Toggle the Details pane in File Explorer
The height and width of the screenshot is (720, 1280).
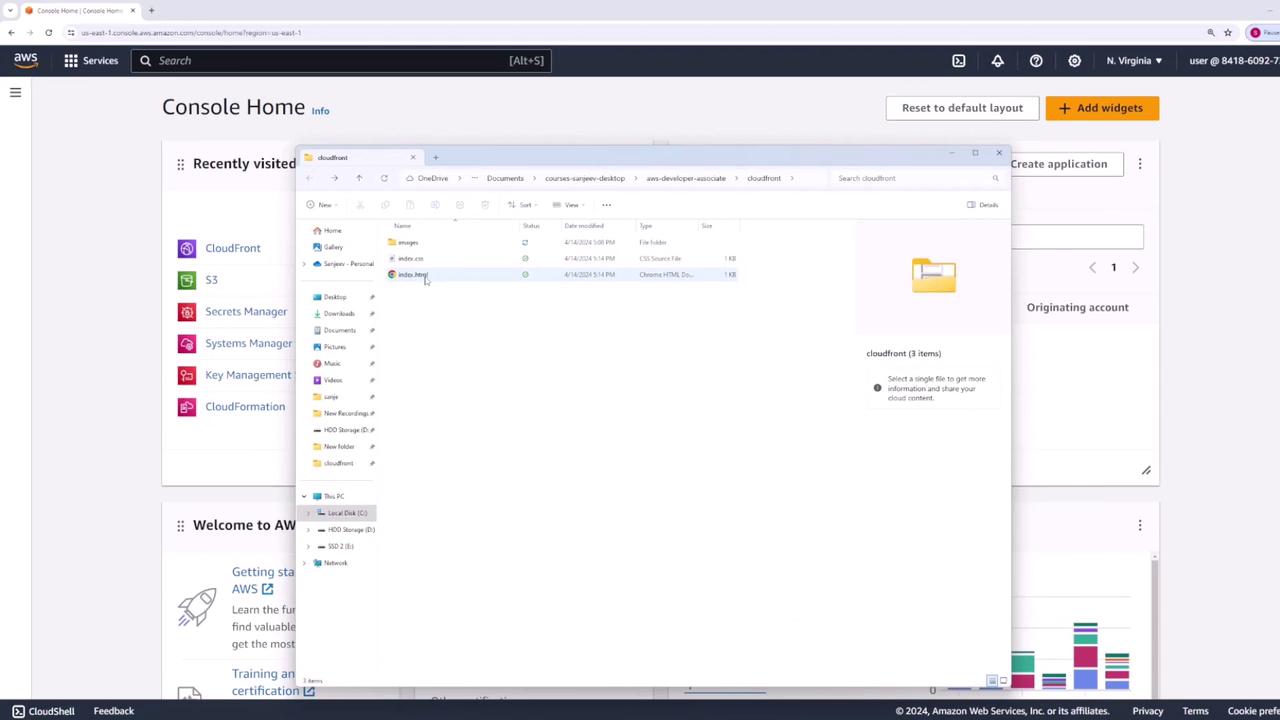[x=982, y=205]
